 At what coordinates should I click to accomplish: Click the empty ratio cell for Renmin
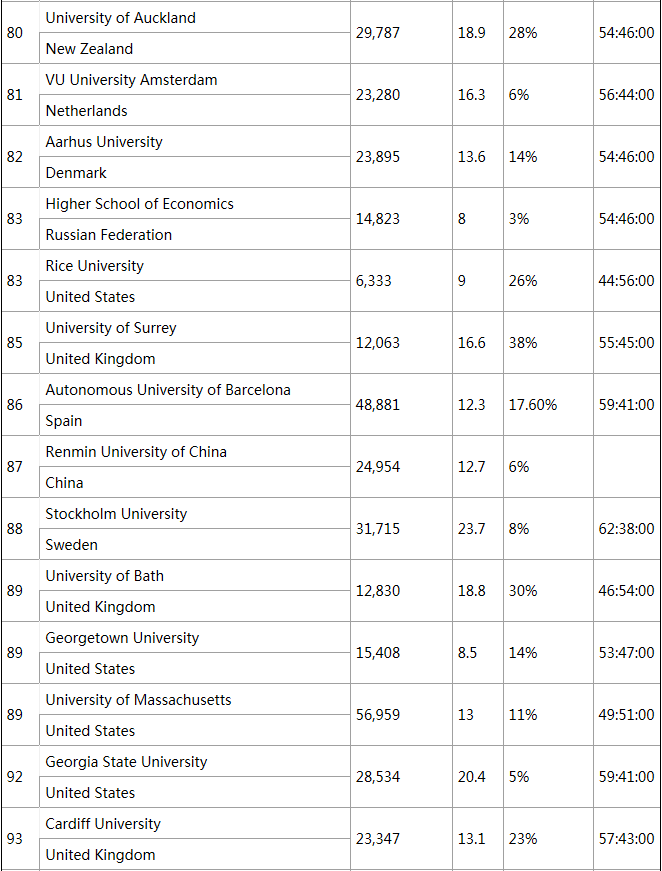point(626,467)
